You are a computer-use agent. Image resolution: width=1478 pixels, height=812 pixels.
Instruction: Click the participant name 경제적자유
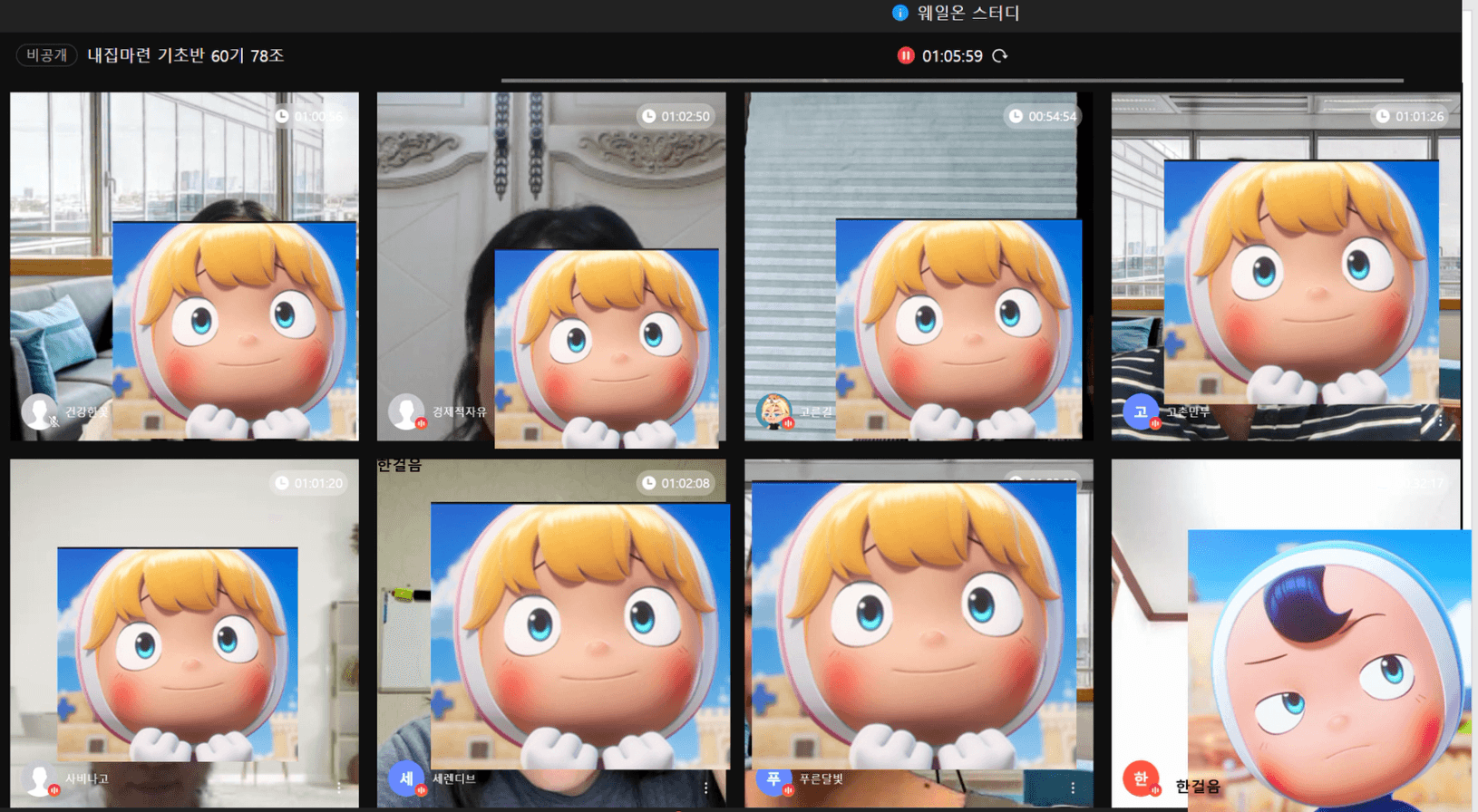[460, 412]
